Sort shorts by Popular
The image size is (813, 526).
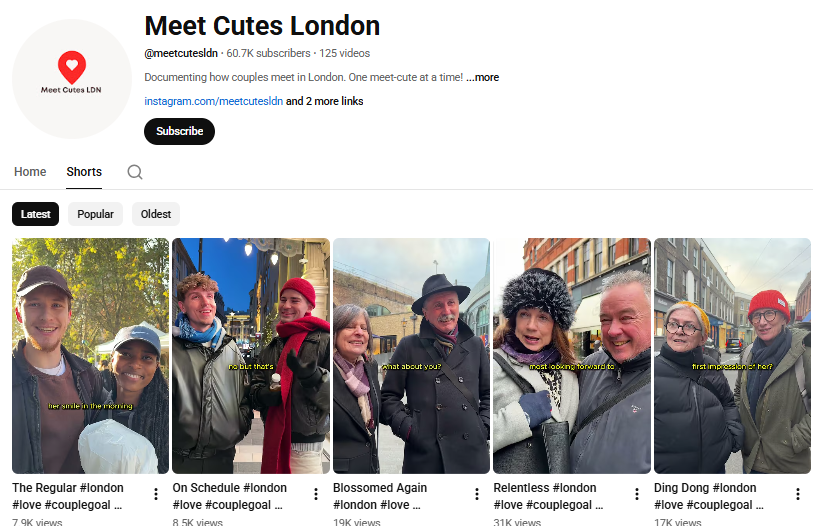click(95, 214)
